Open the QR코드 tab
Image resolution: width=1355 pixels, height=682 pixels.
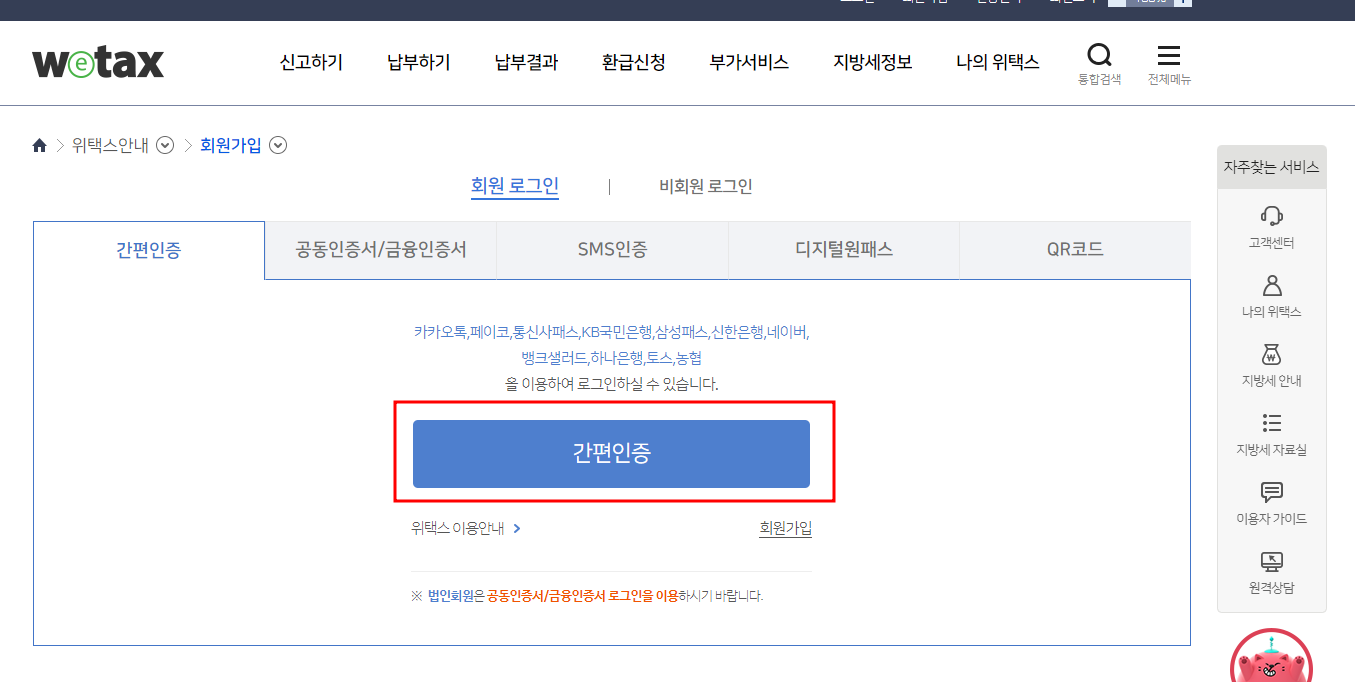tap(1074, 249)
